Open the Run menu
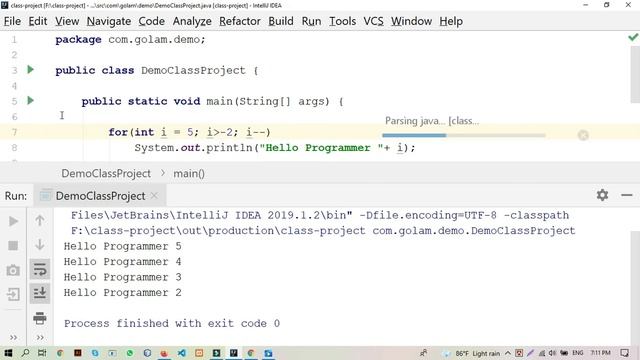The image size is (640, 360). (311, 21)
